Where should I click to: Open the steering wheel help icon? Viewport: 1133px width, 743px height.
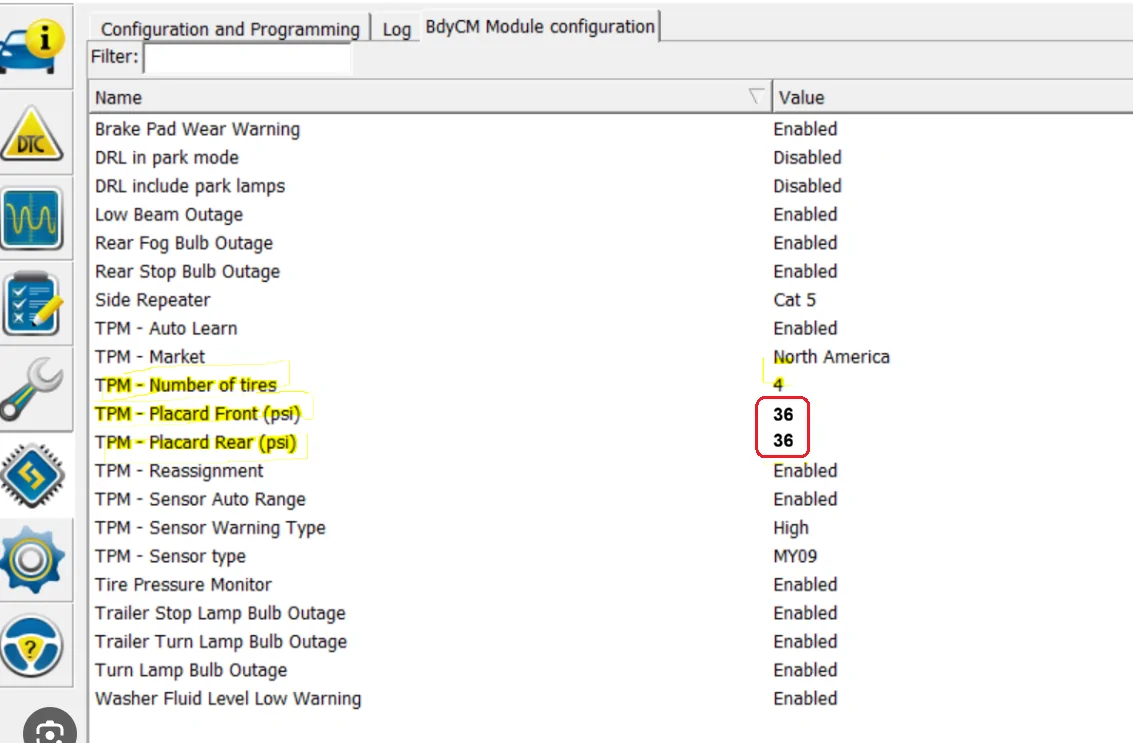click(x=32, y=645)
